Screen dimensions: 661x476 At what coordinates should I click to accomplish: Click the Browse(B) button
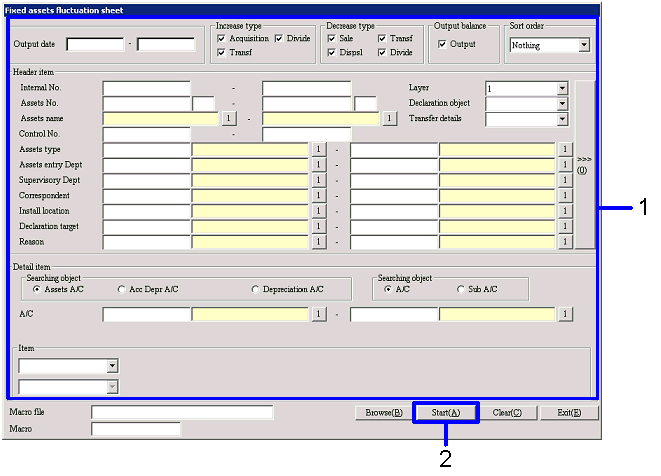pos(384,413)
